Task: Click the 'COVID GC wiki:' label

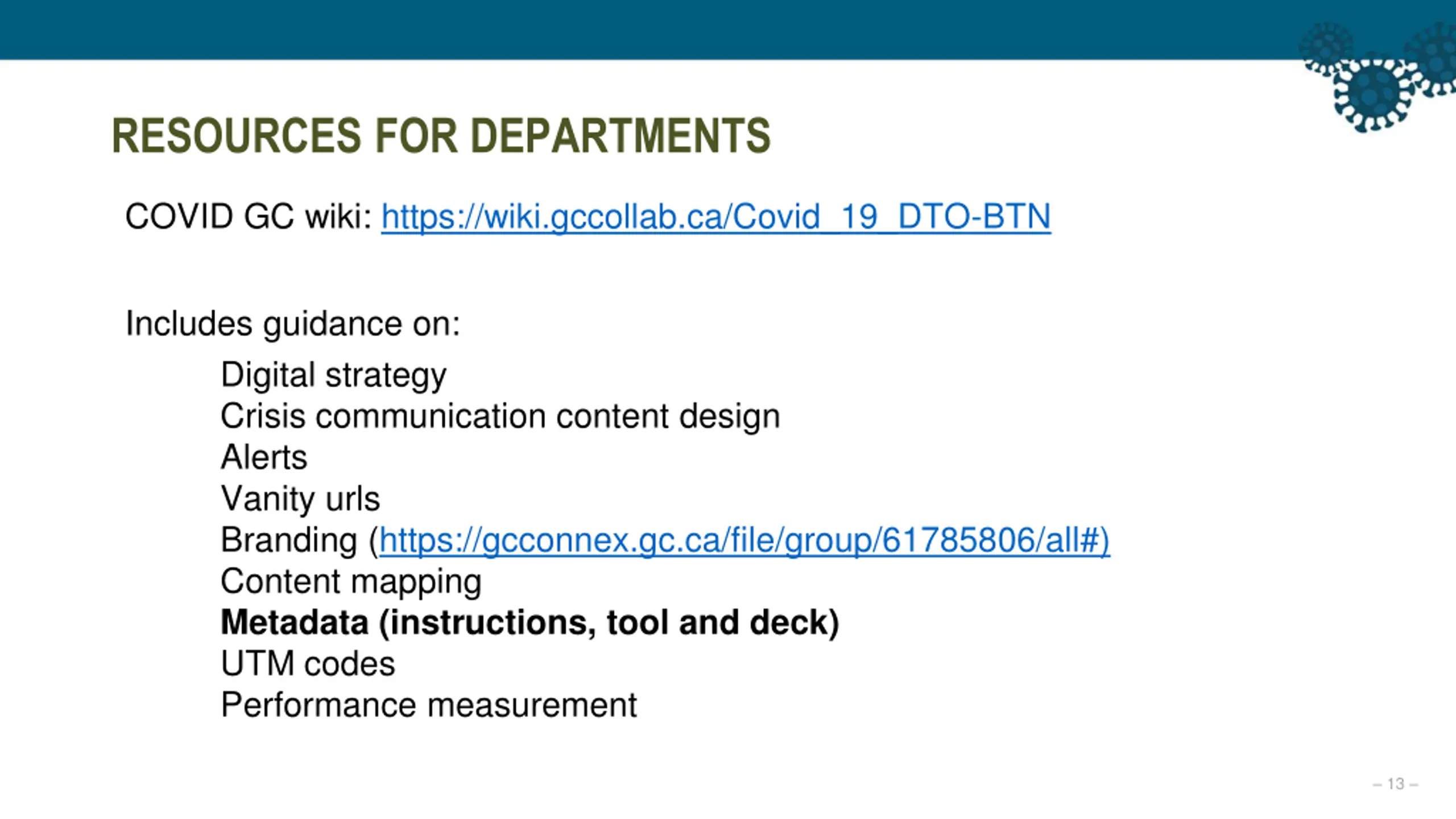Action: [x=249, y=217]
